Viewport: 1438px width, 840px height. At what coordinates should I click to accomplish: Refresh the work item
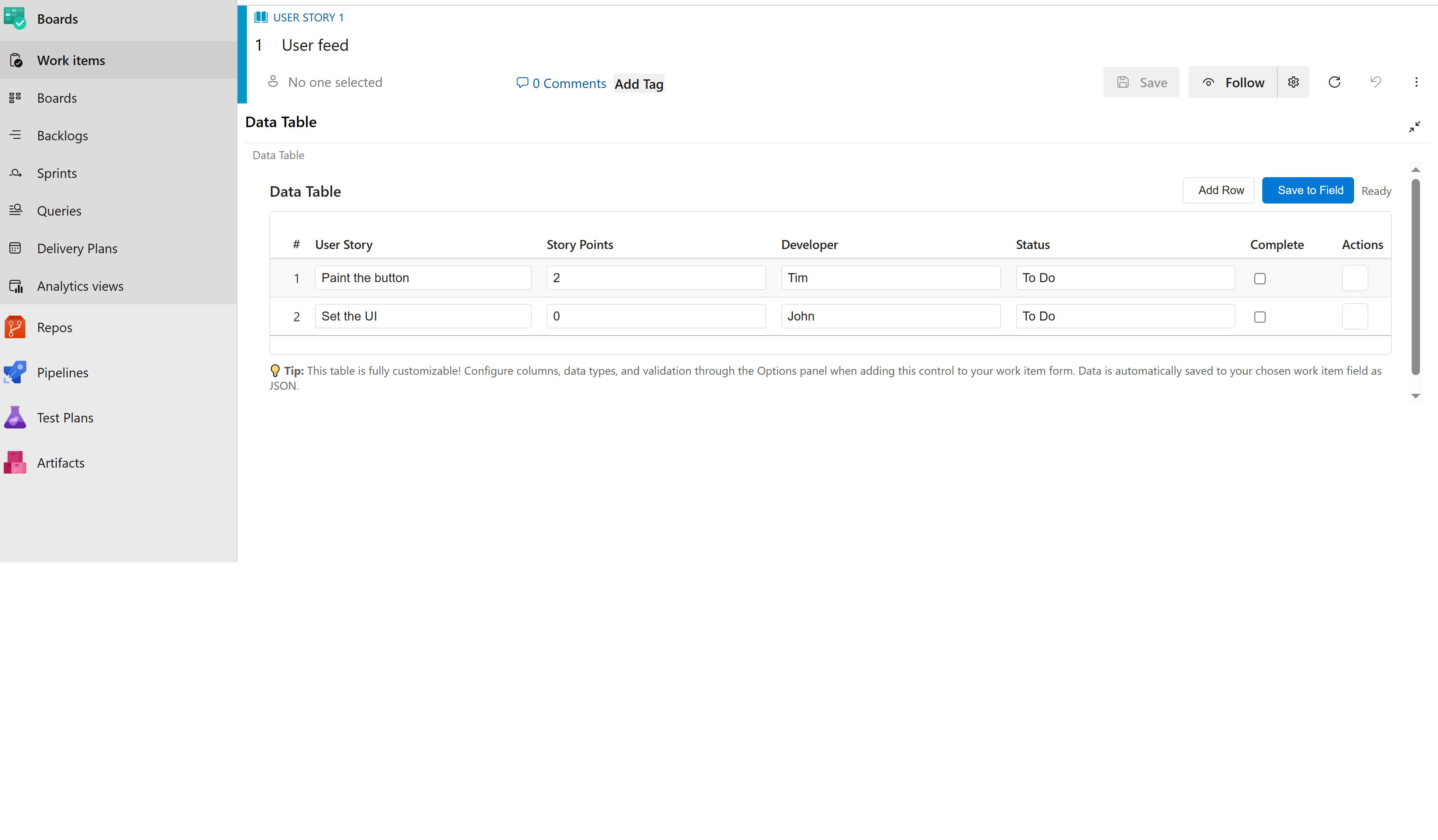tap(1335, 82)
